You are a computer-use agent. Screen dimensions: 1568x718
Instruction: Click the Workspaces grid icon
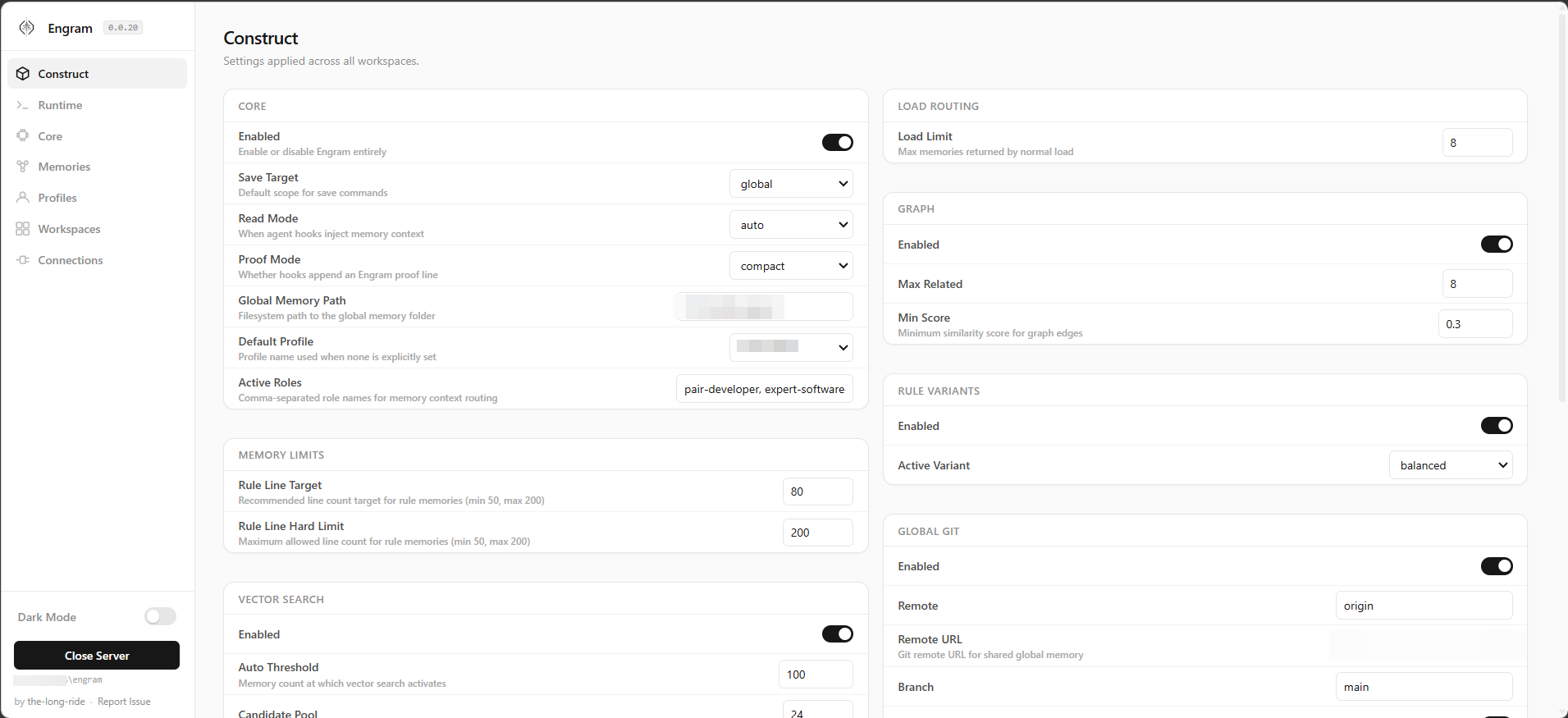(x=23, y=229)
